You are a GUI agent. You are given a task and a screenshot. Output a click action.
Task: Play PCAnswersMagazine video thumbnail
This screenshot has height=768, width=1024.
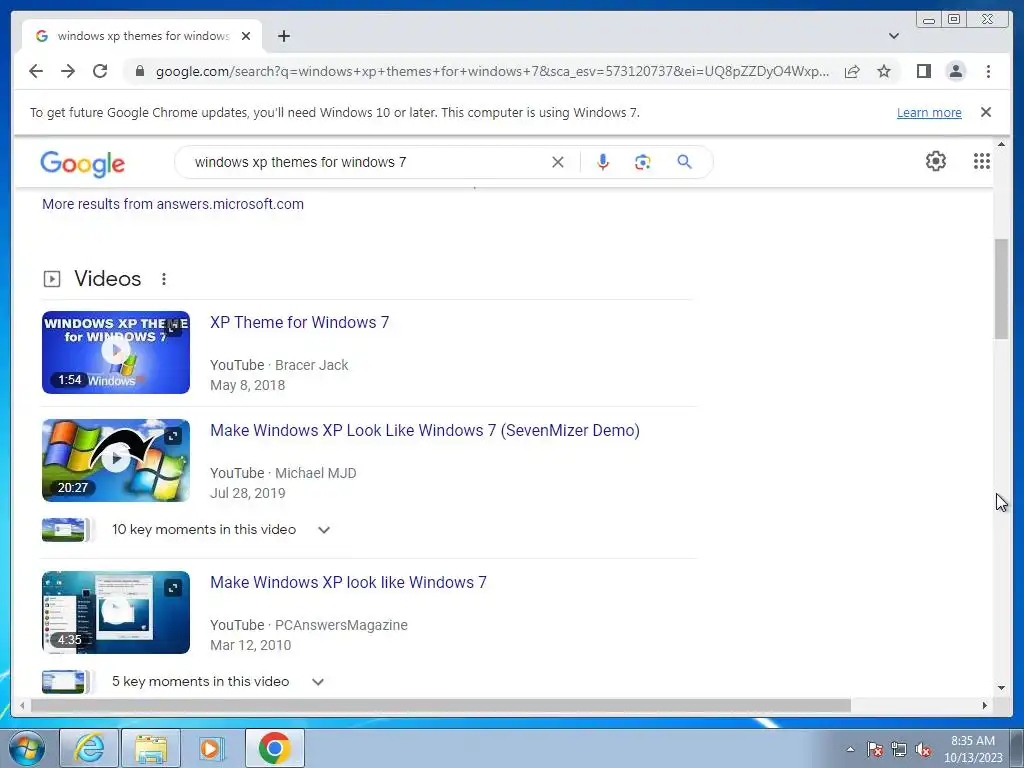coord(116,612)
